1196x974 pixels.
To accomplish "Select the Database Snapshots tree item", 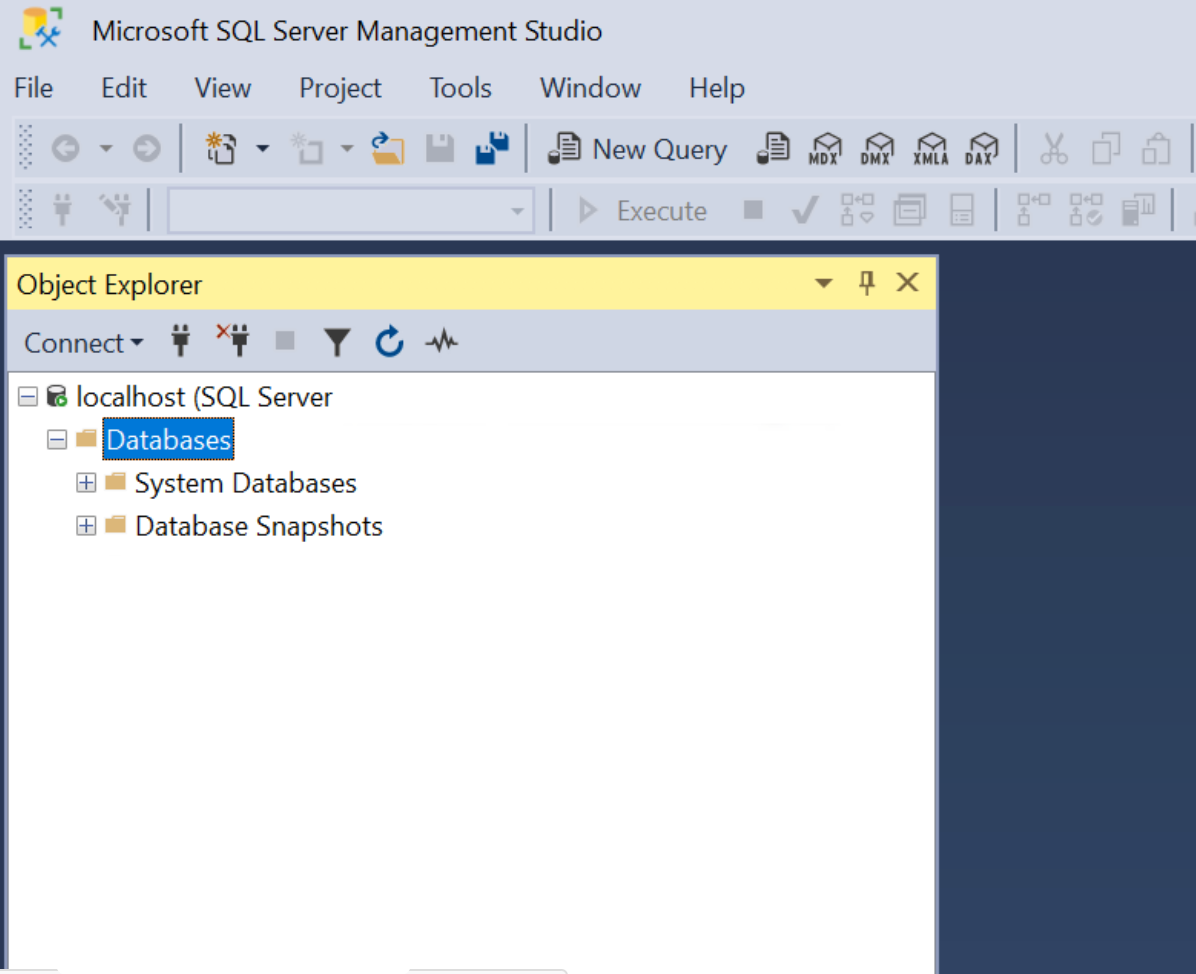I will (x=259, y=526).
